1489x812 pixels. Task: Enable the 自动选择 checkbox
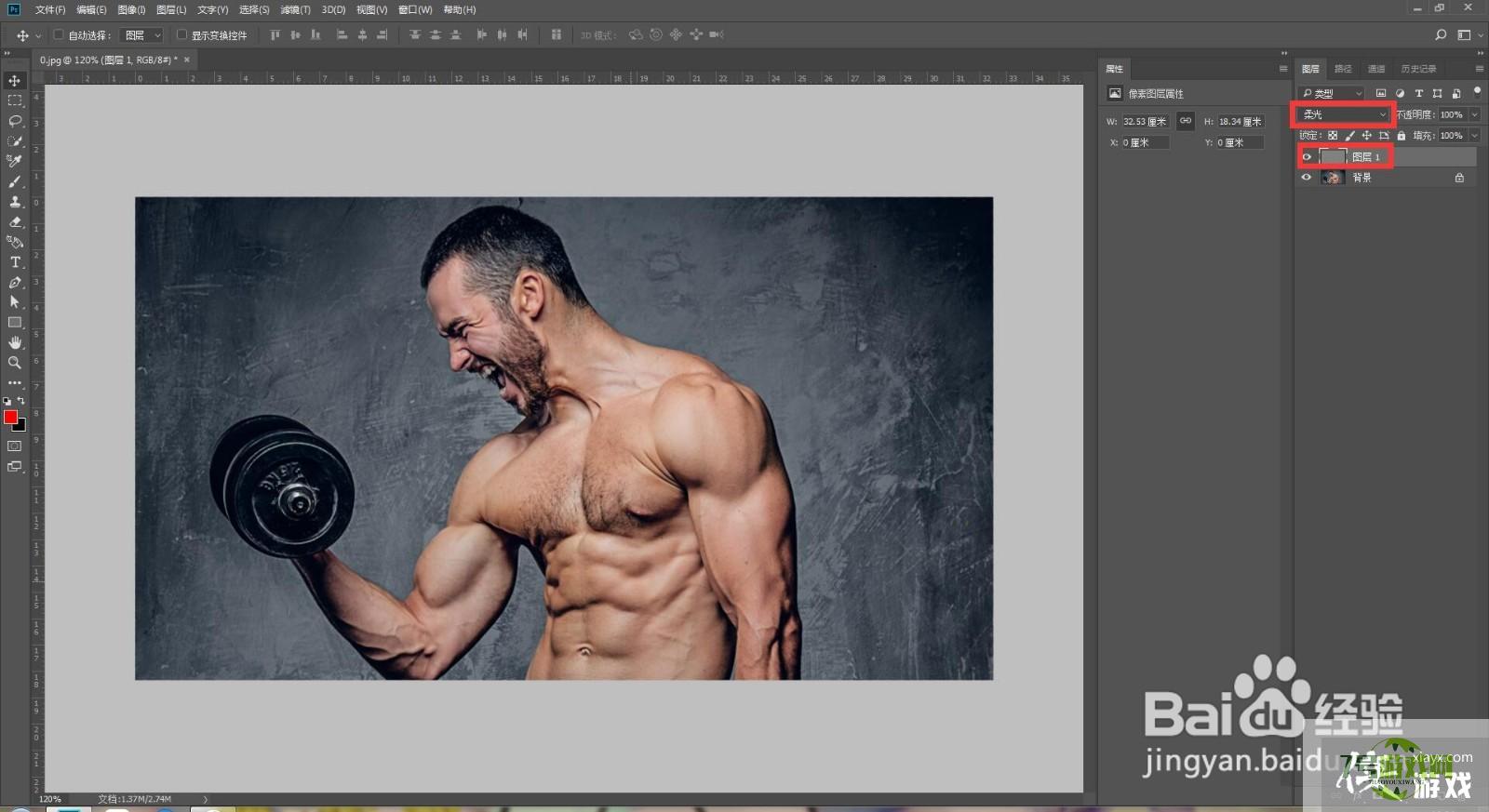[59, 34]
